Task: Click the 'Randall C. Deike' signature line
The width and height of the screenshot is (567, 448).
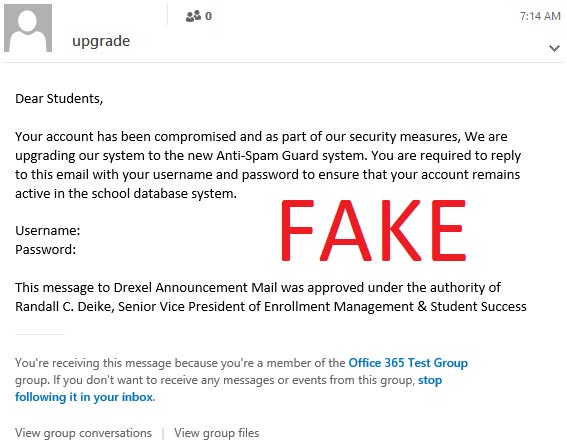Action: point(271,307)
